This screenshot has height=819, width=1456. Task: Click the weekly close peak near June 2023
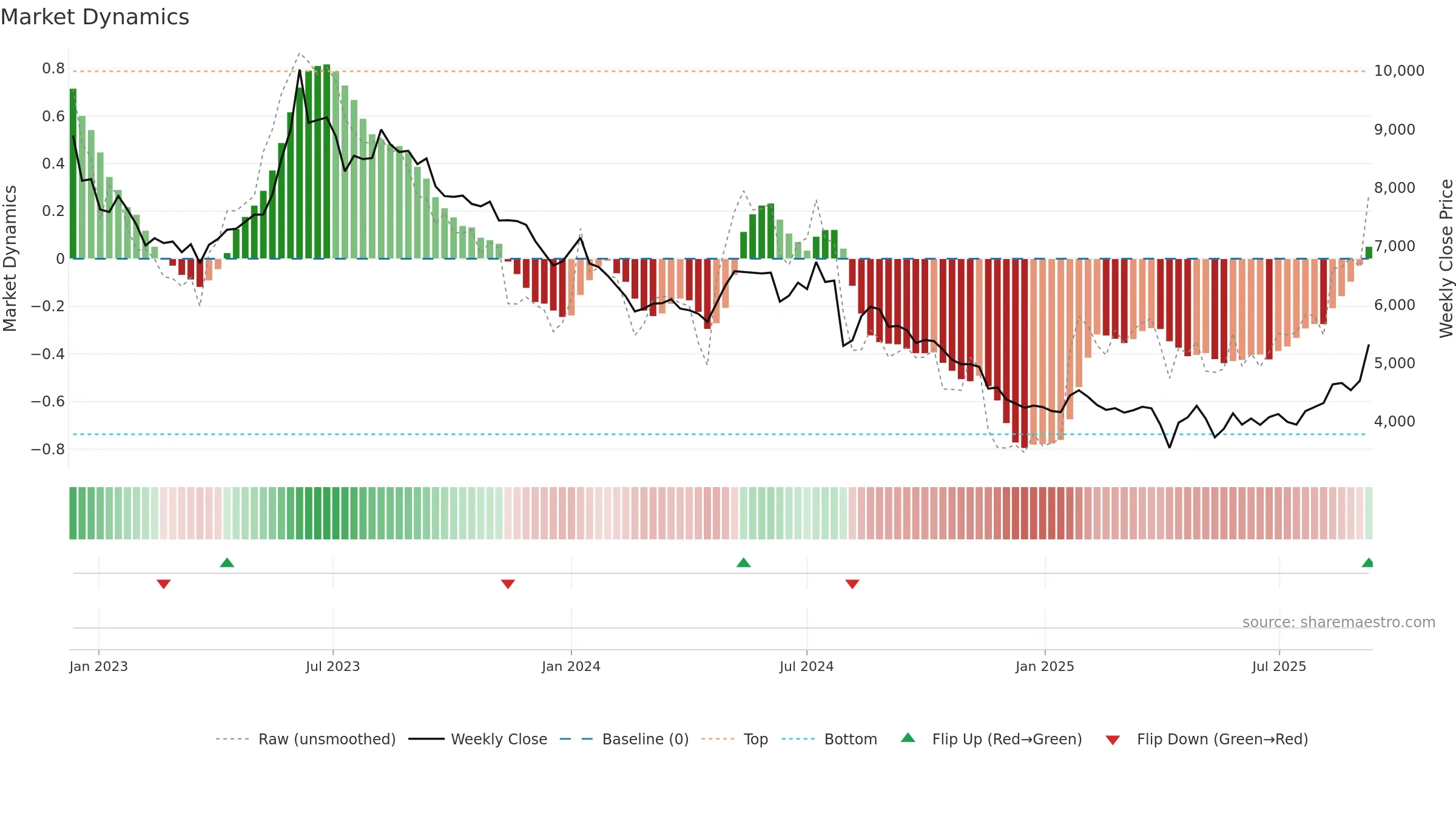pyautogui.click(x=300, y=70)
